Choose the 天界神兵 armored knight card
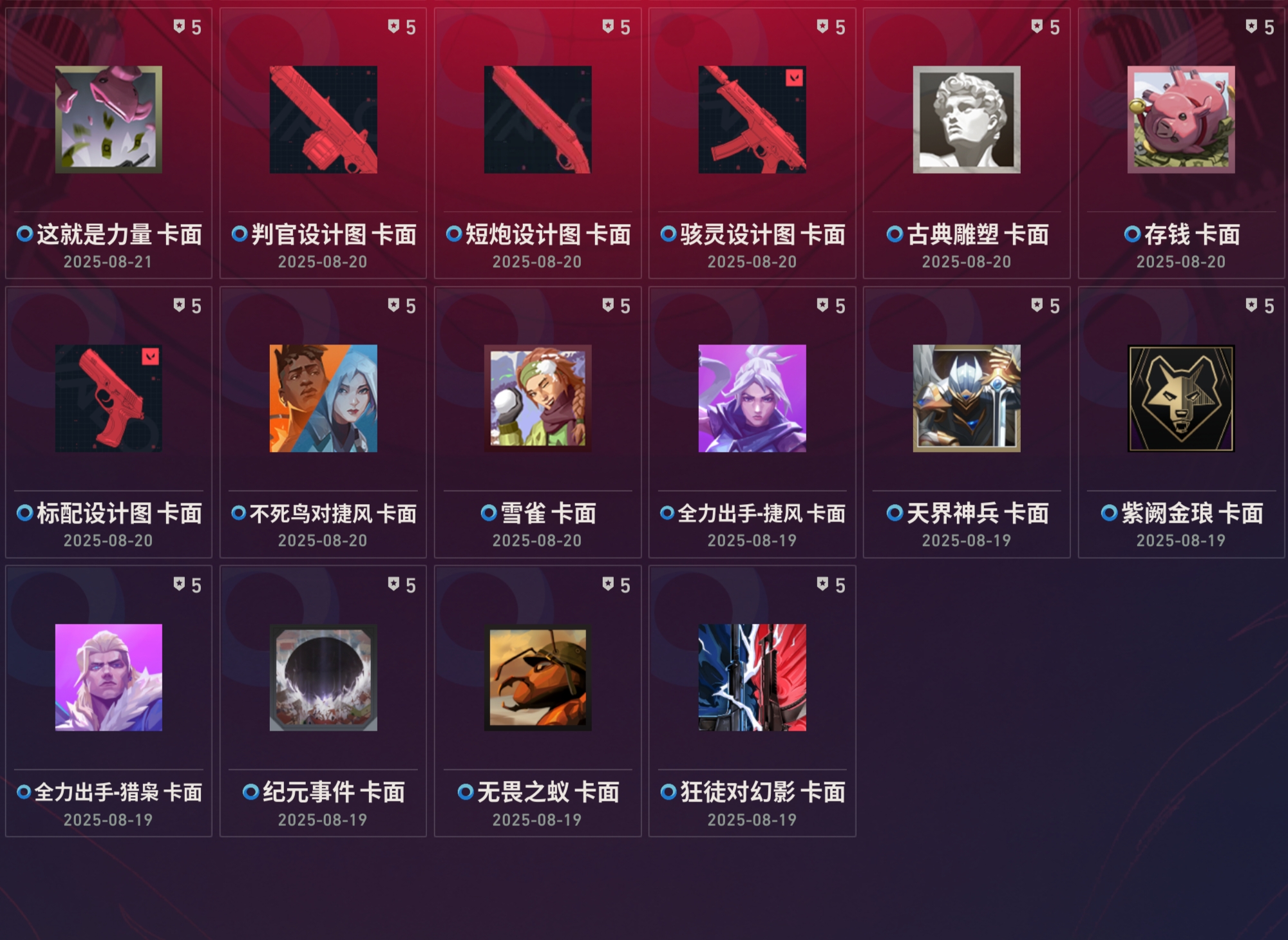The height and width of the screenshot is (940, 1288). pos(967,399)
